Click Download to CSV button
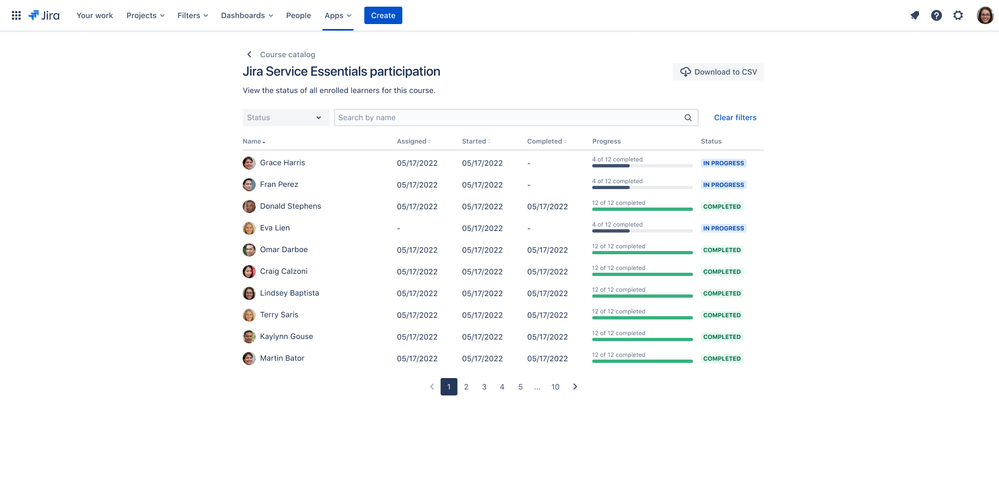The image size is (999, 489). coord(718,72)
